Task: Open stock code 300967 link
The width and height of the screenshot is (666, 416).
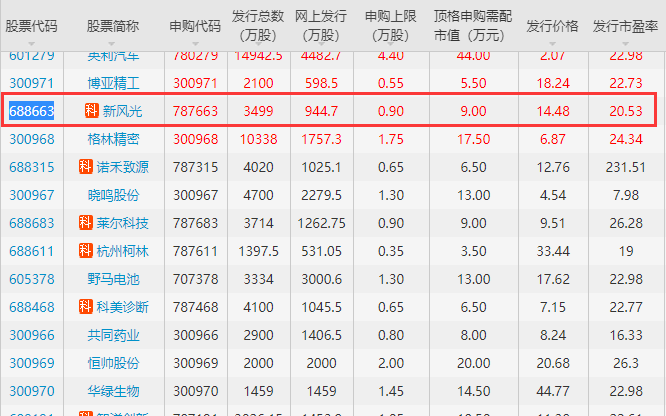Action: [x=32, y=195]
